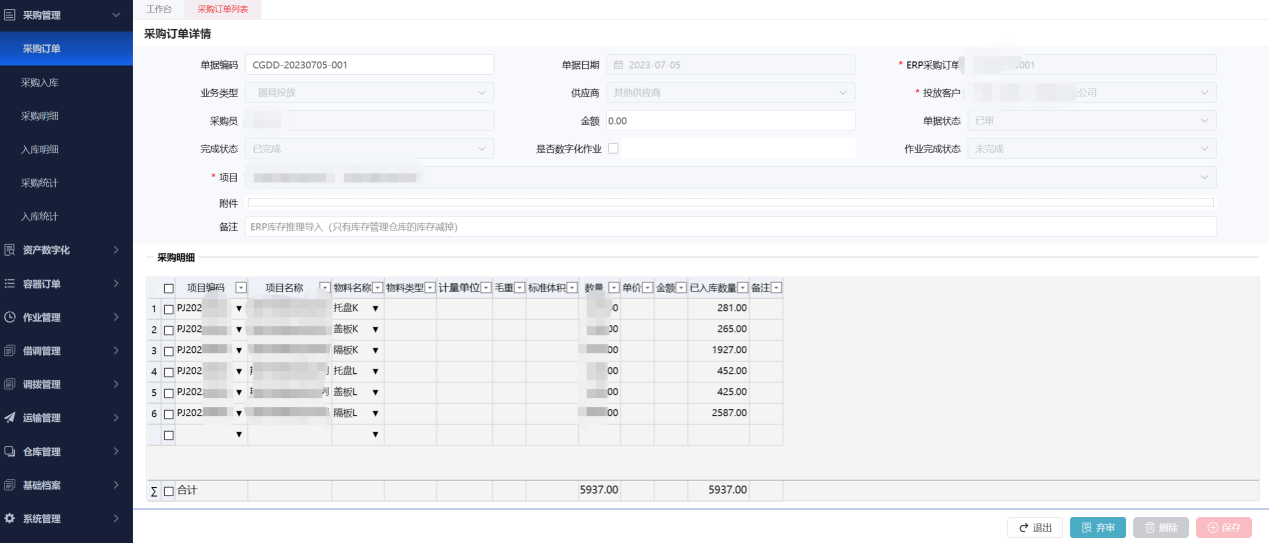Click the Σ sum icon in total row
The height and width of the screenshot is (543, 1269).
(153, 491)
